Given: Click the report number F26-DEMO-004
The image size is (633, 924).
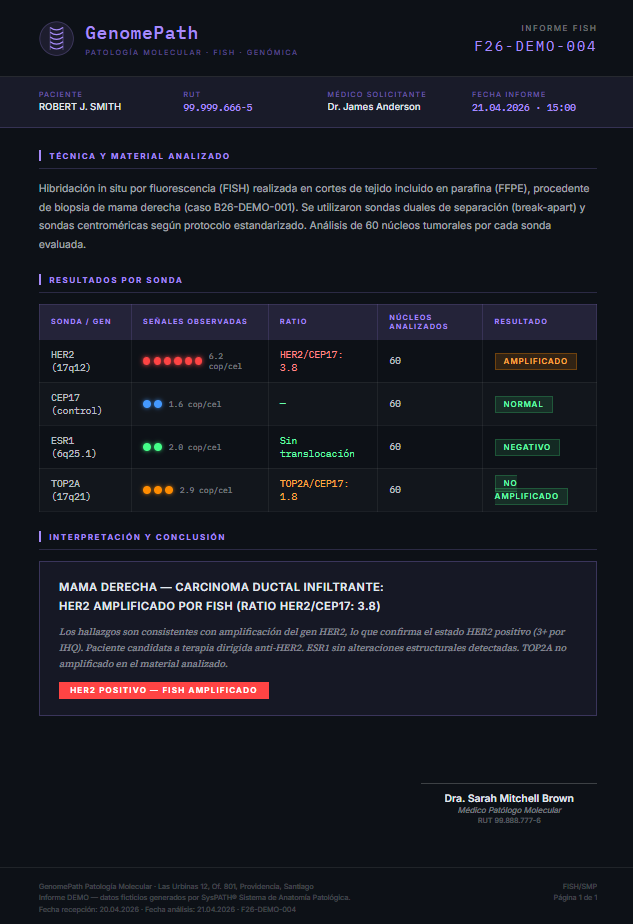Looking at the screenshot, I should (535, 46).
